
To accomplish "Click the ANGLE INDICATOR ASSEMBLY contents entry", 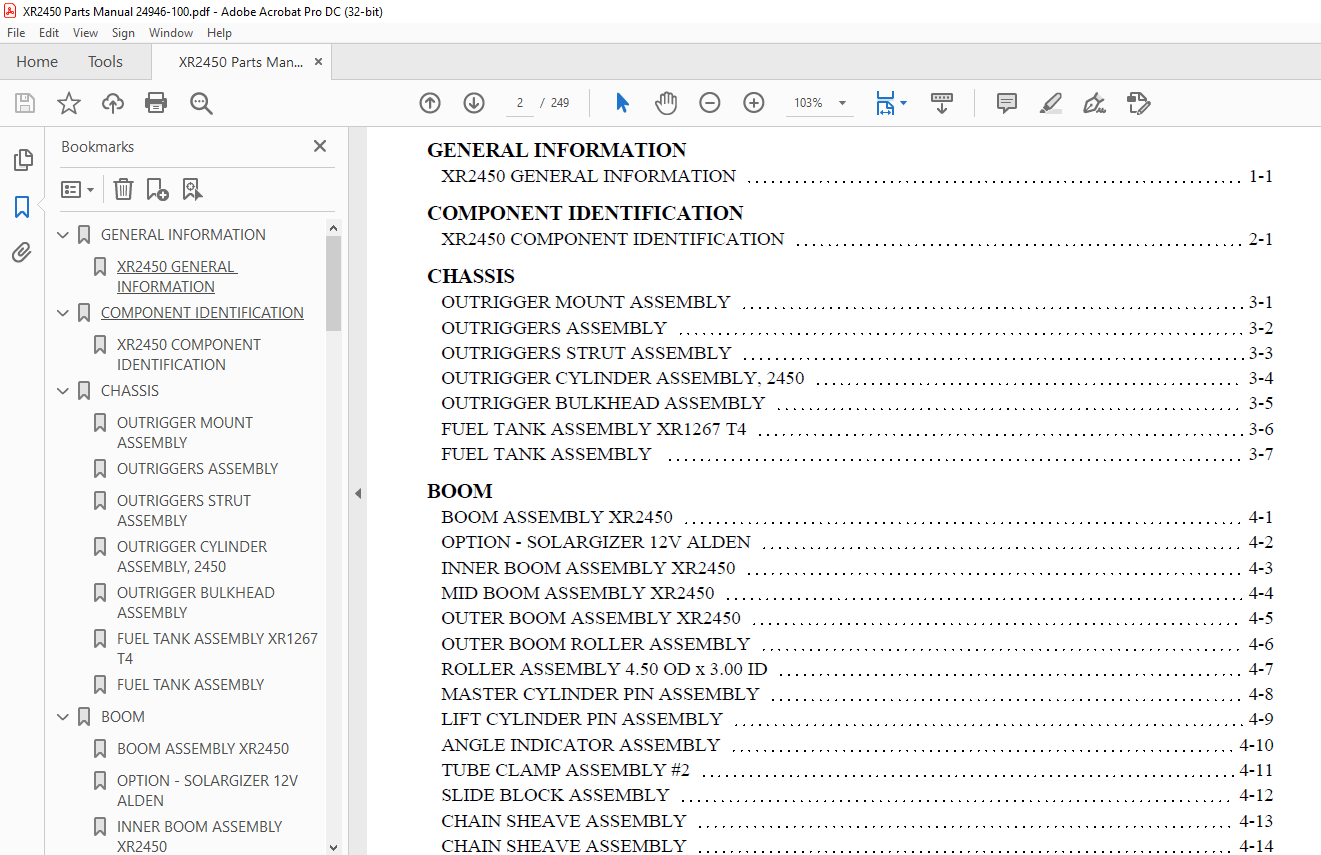I will pyautogui.click(x=580, y=745).
